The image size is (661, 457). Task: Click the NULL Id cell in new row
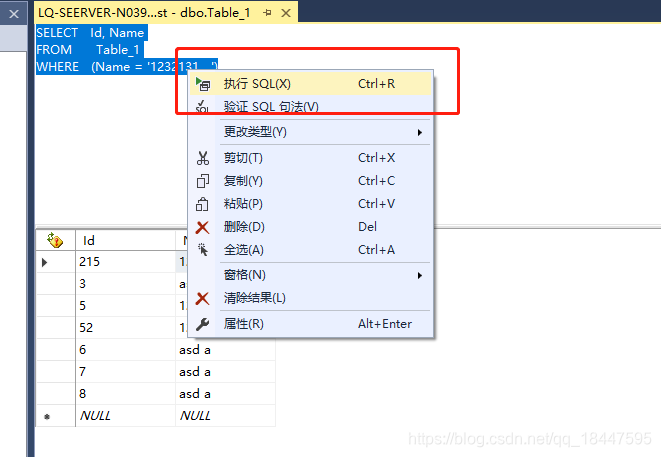[x=125, y=416]
